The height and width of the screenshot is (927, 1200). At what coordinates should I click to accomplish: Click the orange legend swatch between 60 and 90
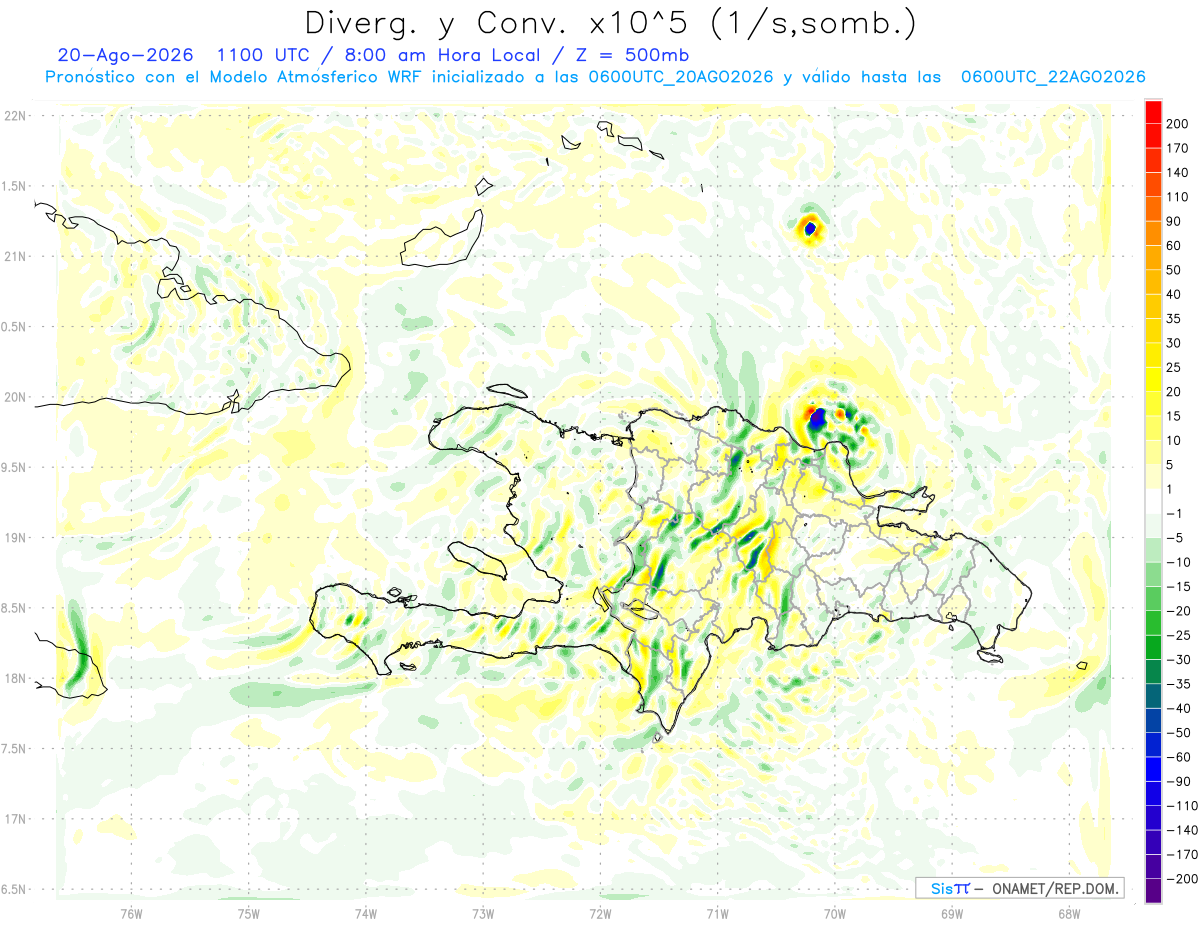tap(1153, 233)
